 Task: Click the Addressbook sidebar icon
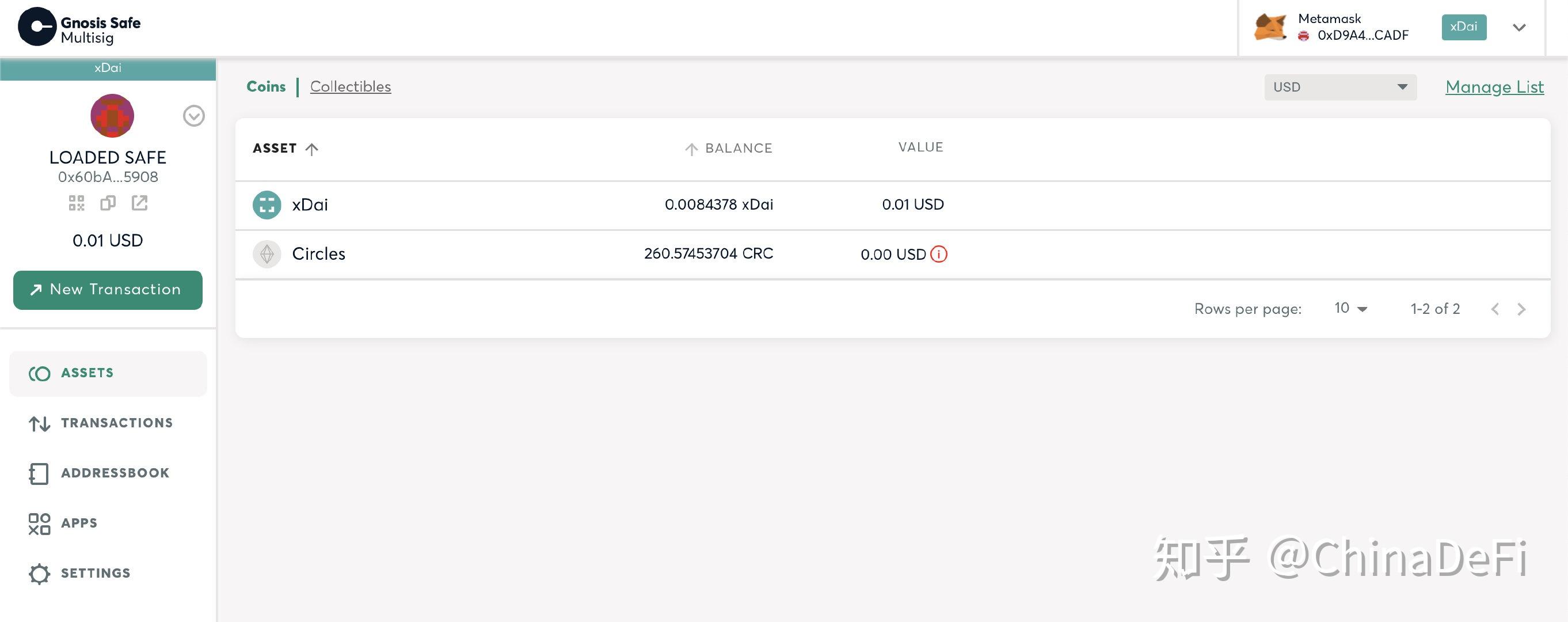37,472
